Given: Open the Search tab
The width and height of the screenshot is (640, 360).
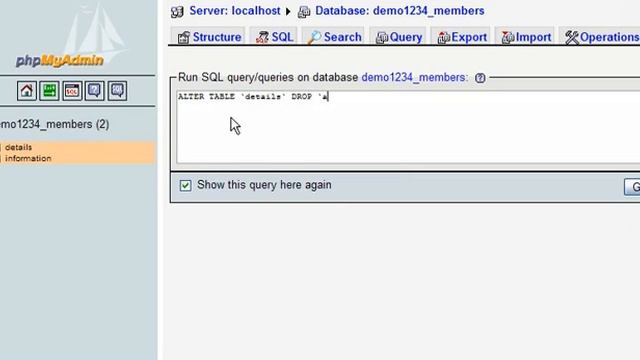Looking at the screenshot, I should [334, 37].
